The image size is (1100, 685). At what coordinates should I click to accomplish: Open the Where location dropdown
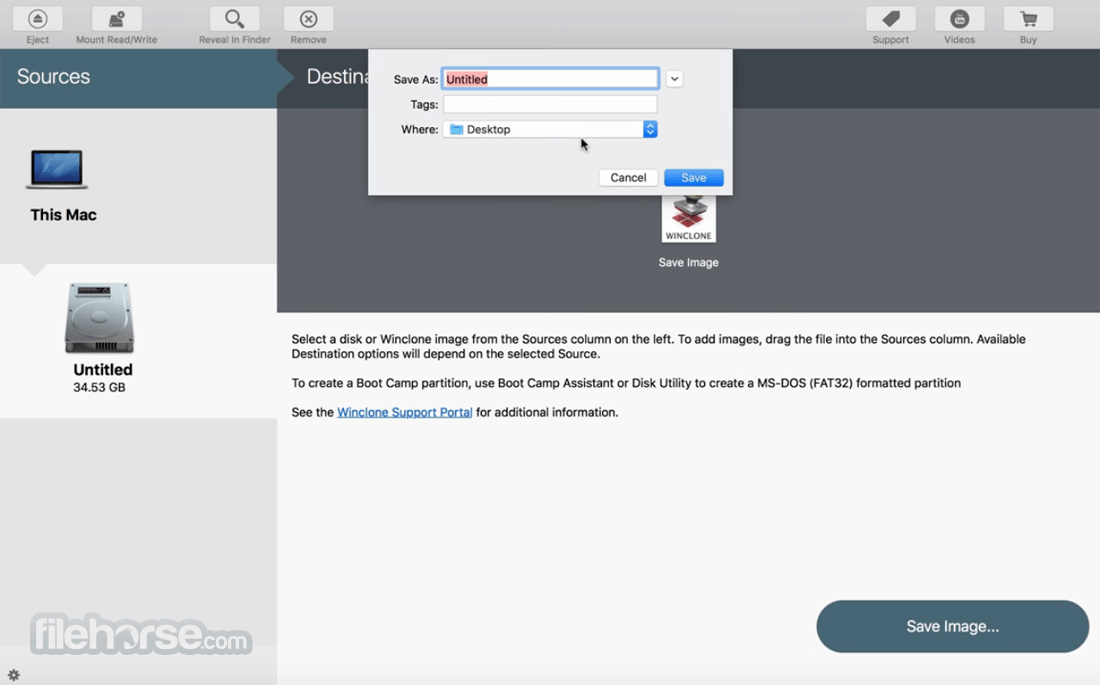coord(550,129)
